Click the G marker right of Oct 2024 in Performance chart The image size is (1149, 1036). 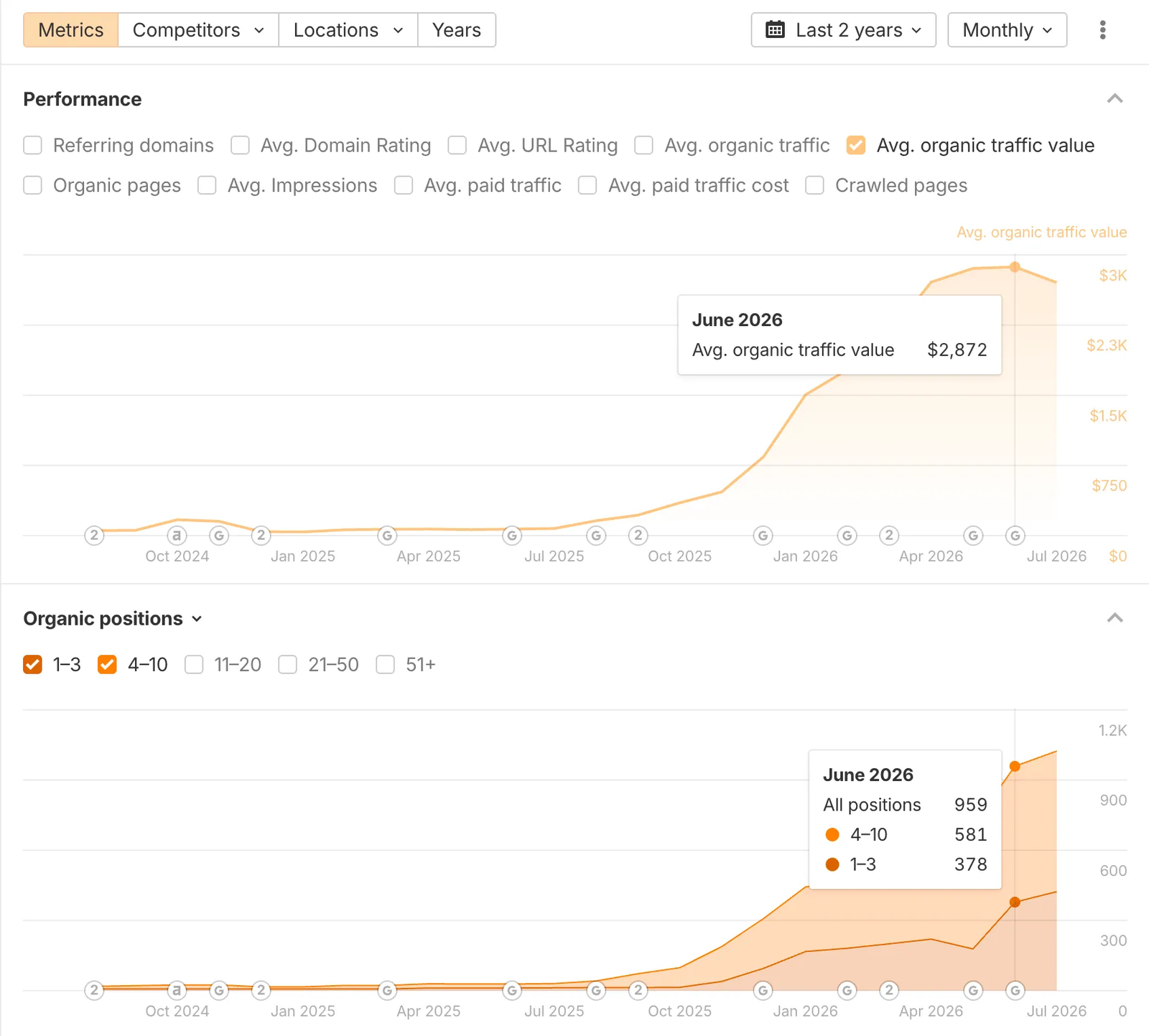coord(219,536)
